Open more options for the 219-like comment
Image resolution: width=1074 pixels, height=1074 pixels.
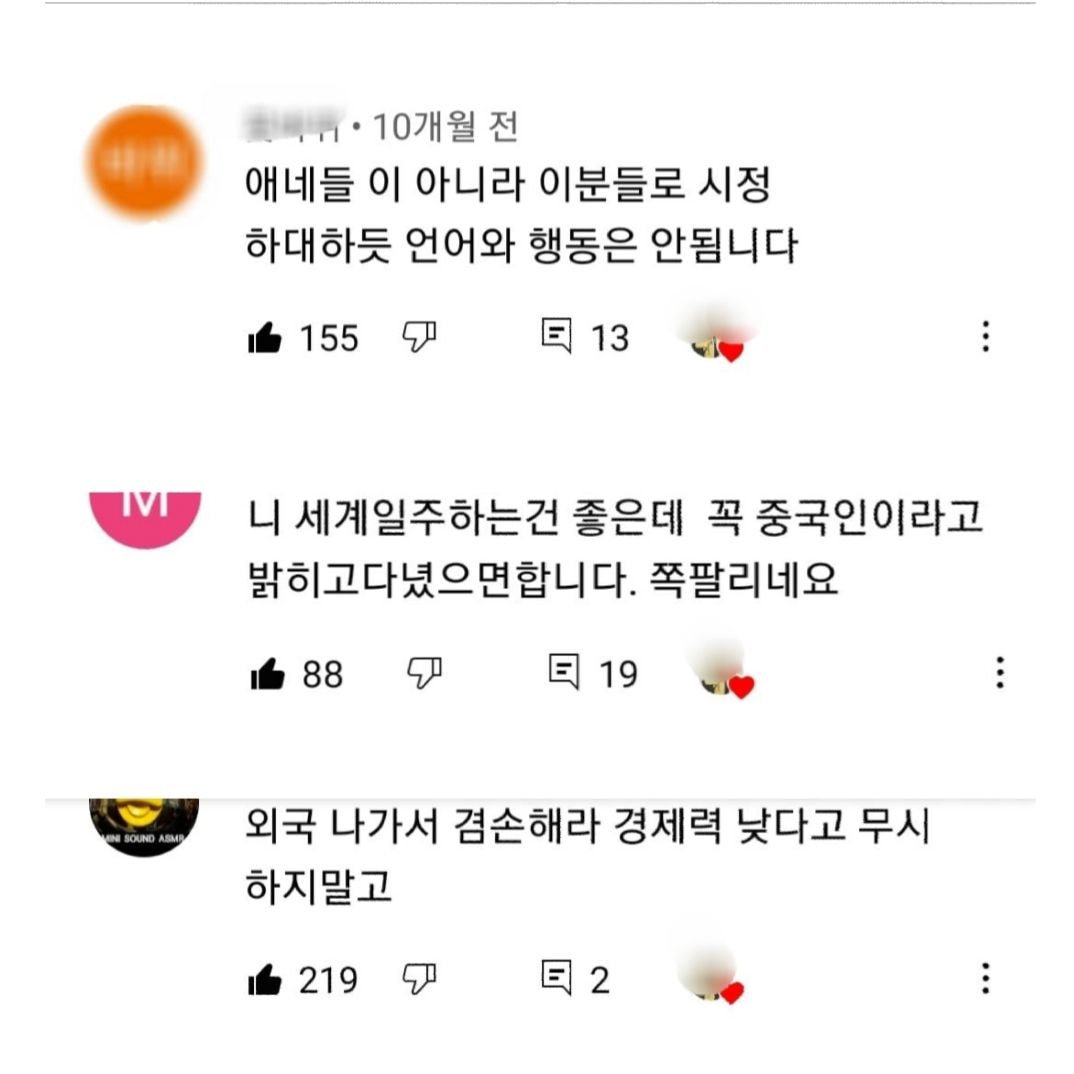(986, 978)
